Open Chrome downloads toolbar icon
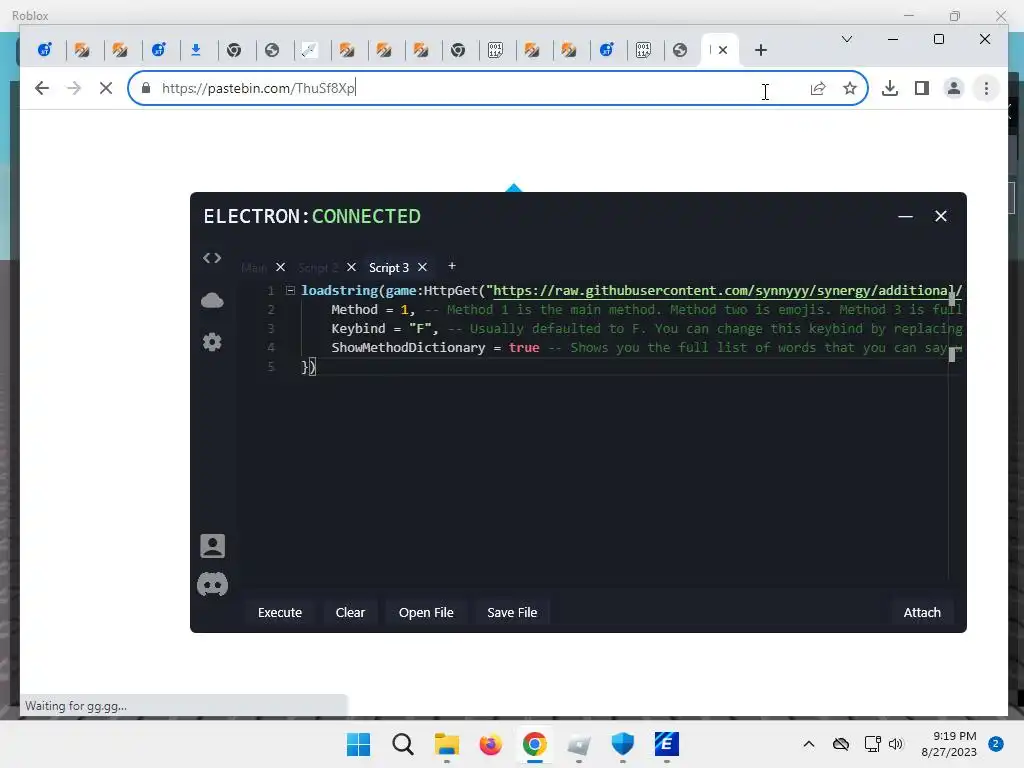The height and width of the screenshot is (768, 1024). (x=889, y=88)
